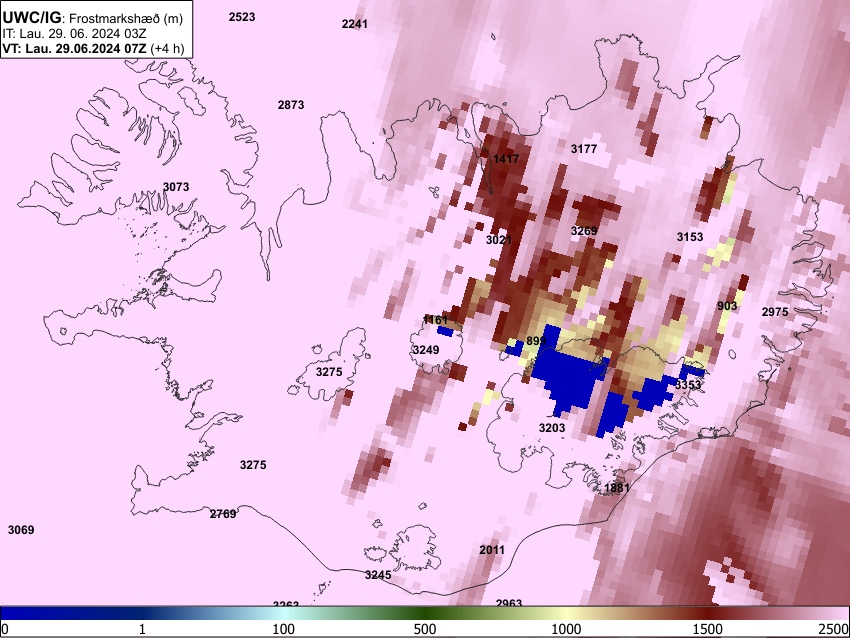Viewport: 850px width, 638px height.
Task: Click the color scale label 0
Action: coord(5,629)
